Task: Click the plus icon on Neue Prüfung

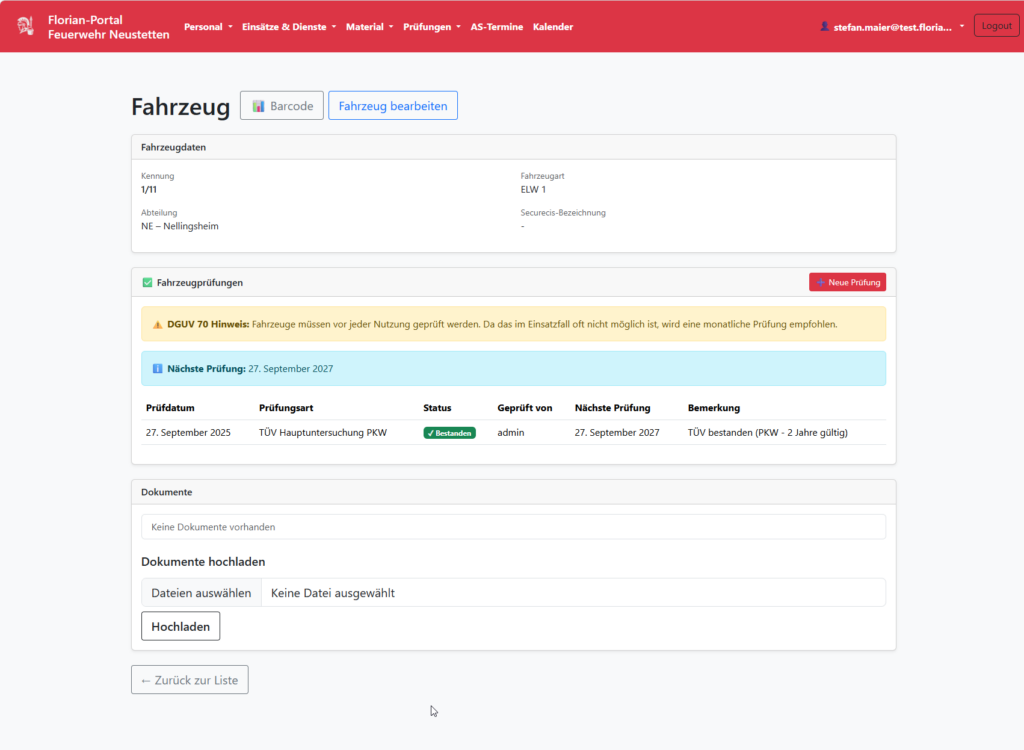Action: coord(821,283)
